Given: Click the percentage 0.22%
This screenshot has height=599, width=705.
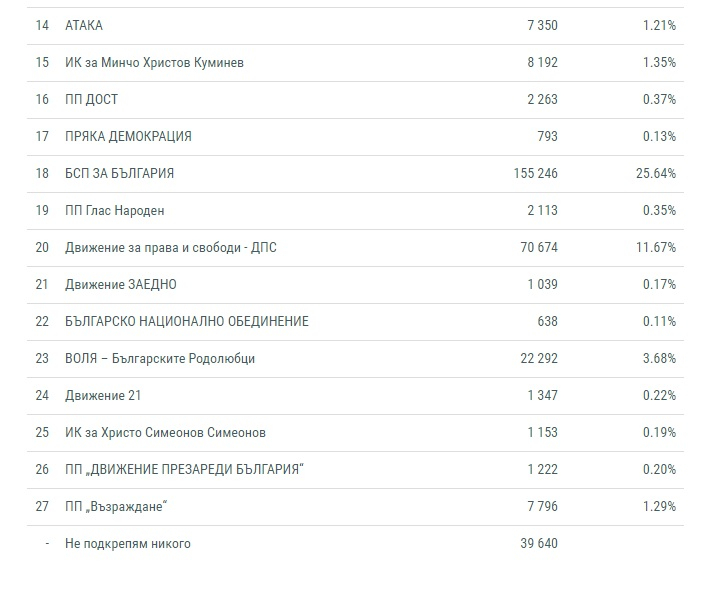Looking at the screenshot, I should pyautogui.click(x=659, y=395).
